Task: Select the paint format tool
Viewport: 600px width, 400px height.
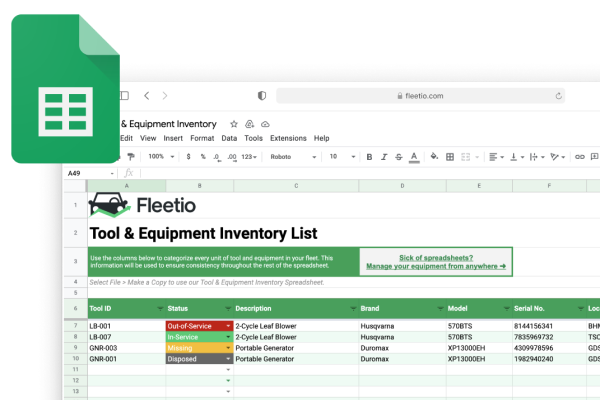Action: click(131, 157)
